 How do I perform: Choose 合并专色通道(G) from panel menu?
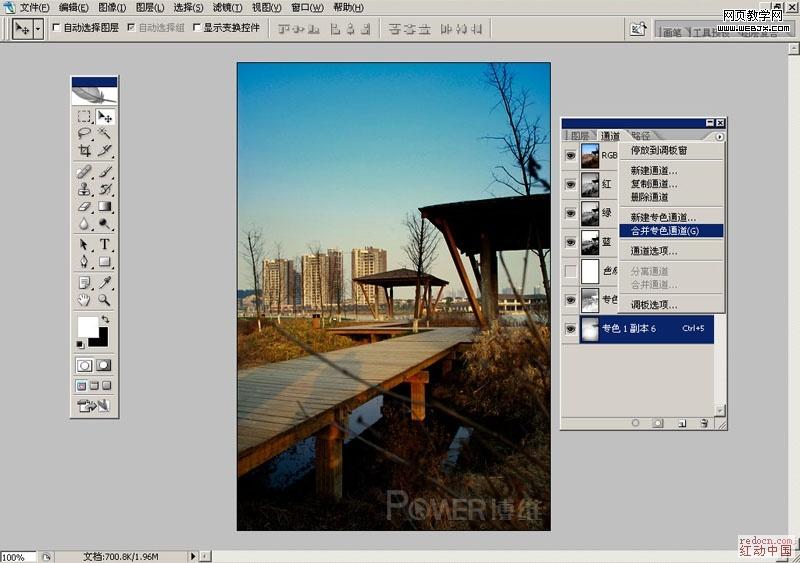[x=671, y=231]
